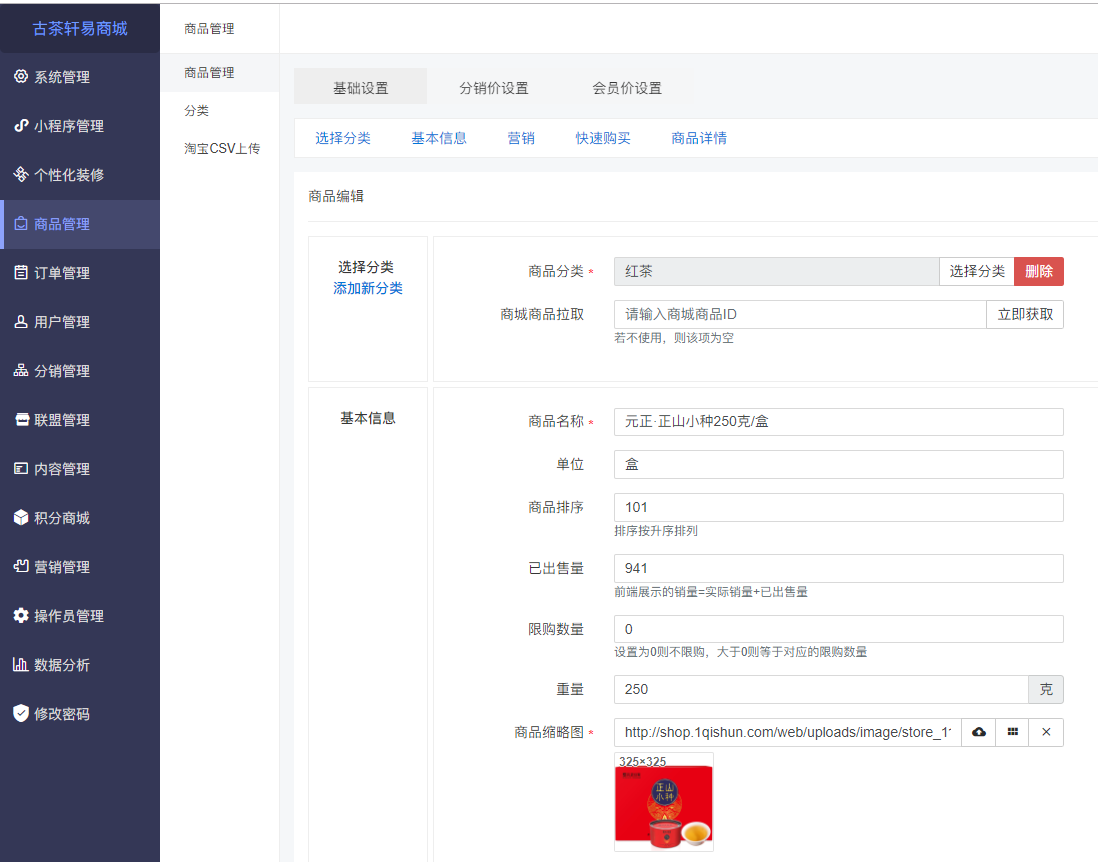Click the 古茶轩易商城 site title
This screenshot has height=862, width=1098.
tap(80, 28)
